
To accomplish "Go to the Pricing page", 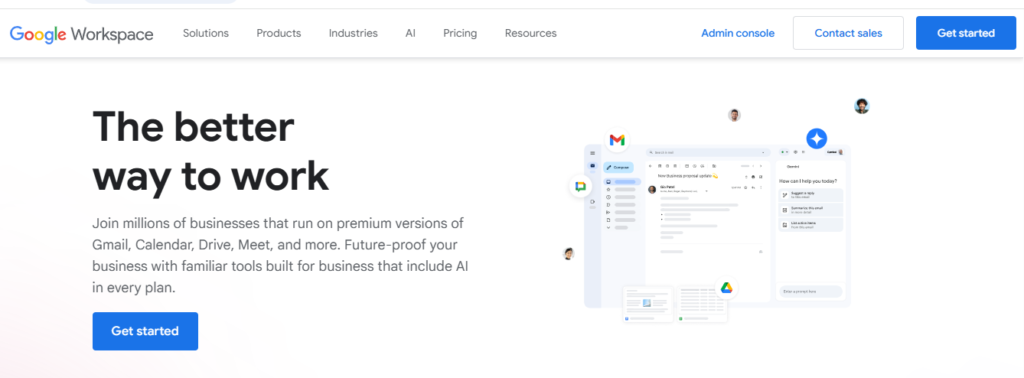I will [x=460, y=33].
